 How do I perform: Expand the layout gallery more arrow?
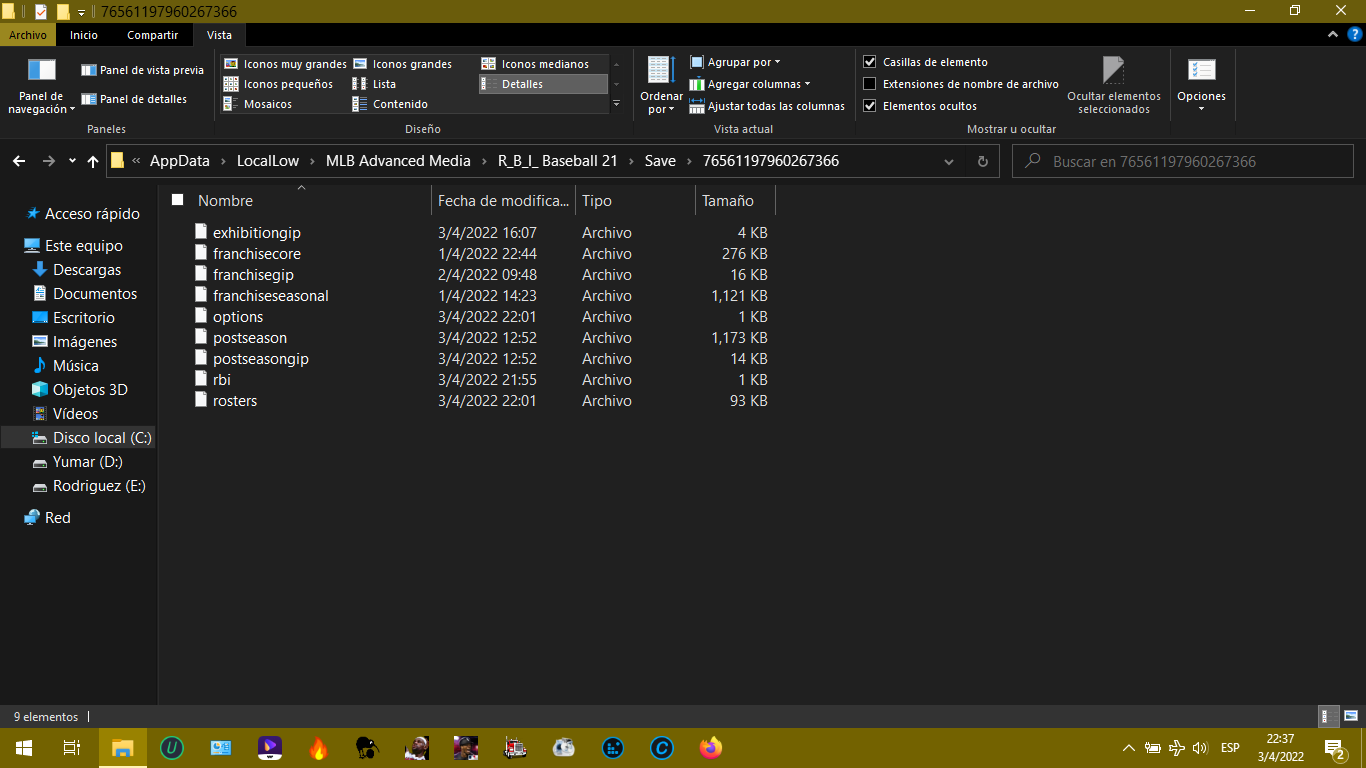pyautogui.click(x=616, y=104)
